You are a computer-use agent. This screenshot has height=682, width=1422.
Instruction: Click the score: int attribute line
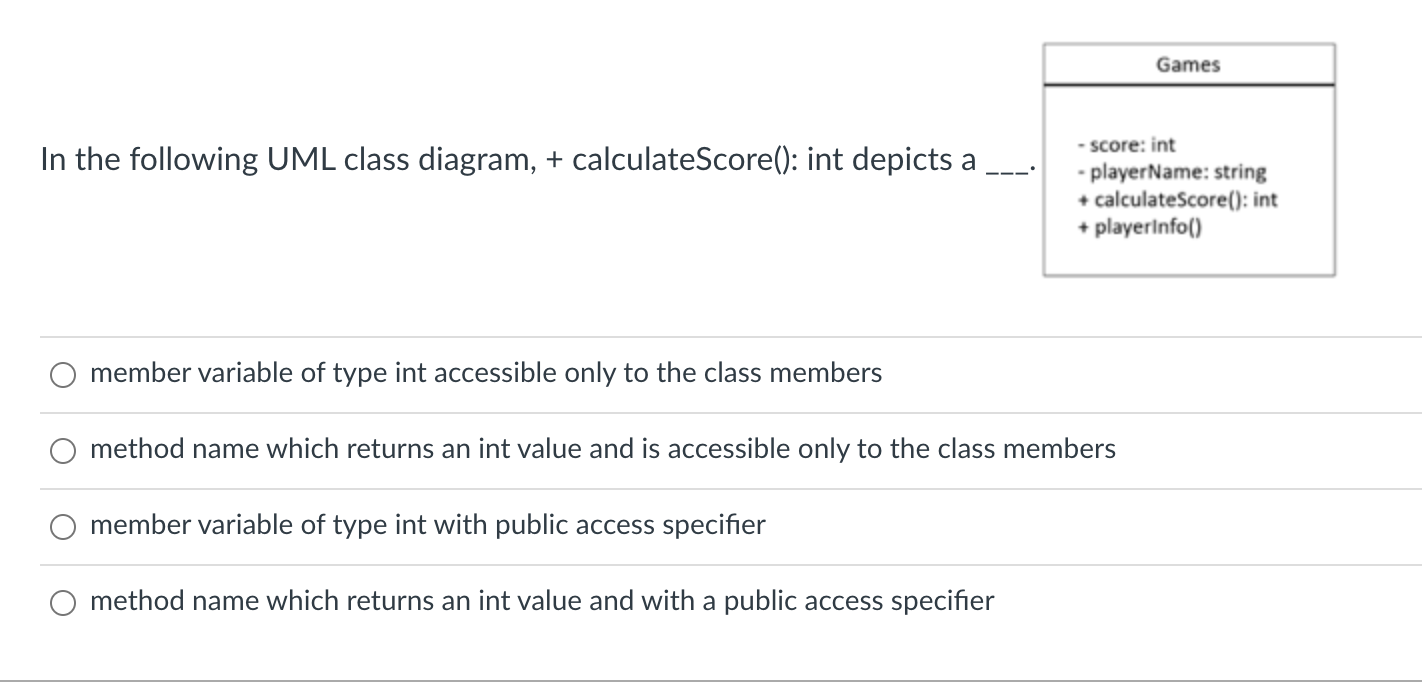tap(1125, 144)
